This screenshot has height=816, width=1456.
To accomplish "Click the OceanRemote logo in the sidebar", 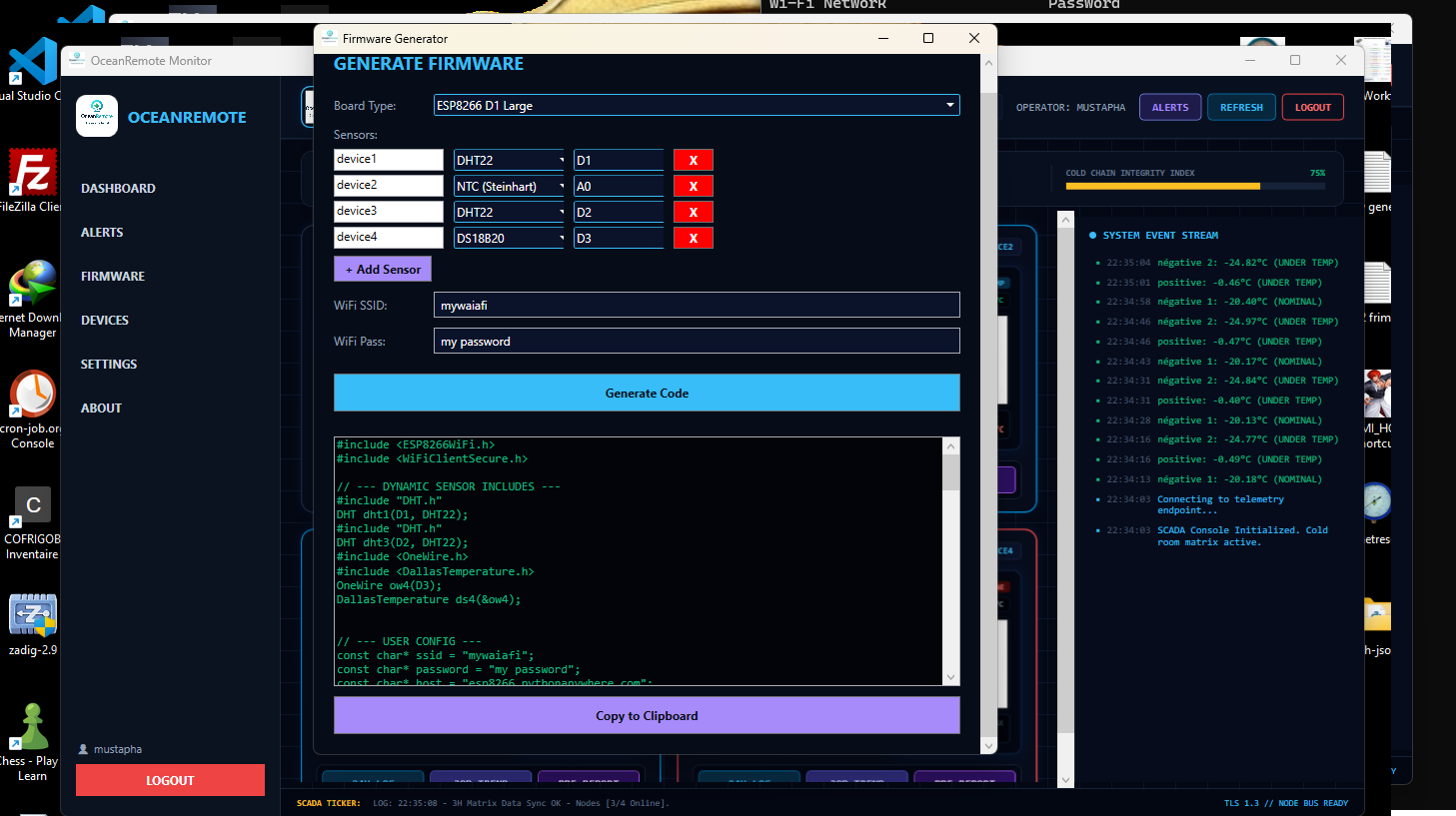I will 97,116.
